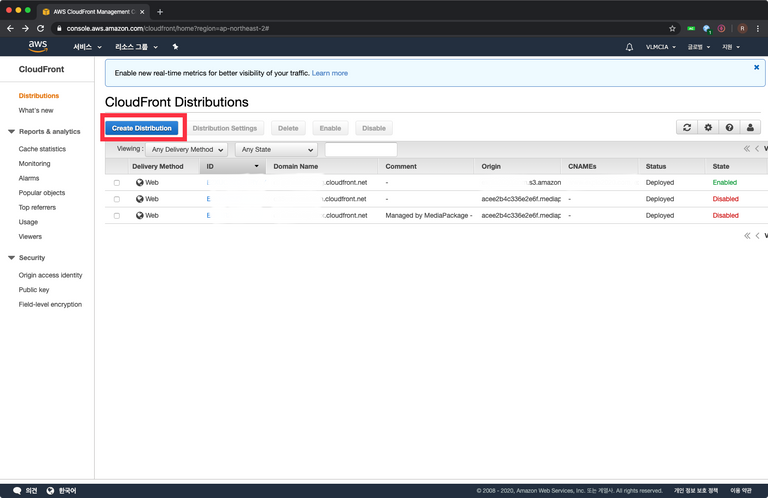Screen dimensions: 768x498
Task: Click the Chrome profile avatar R
Action: tap(743, 28)
